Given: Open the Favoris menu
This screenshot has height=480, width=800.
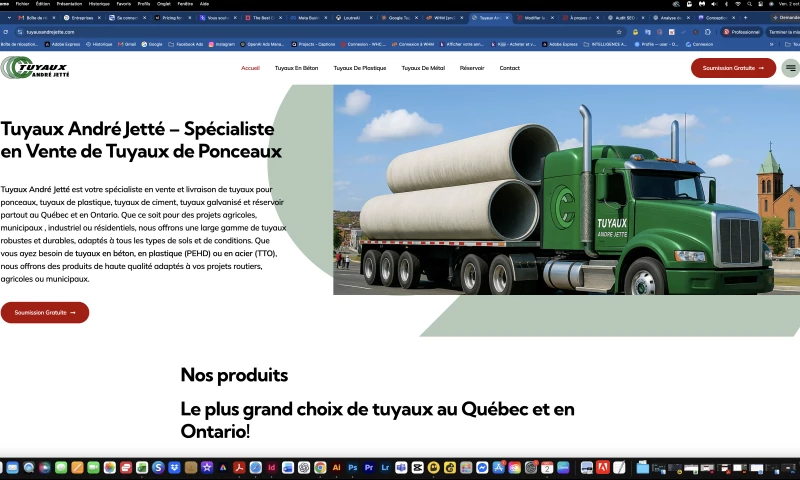Looking at the screenshot, I should (x=123, y=4).
